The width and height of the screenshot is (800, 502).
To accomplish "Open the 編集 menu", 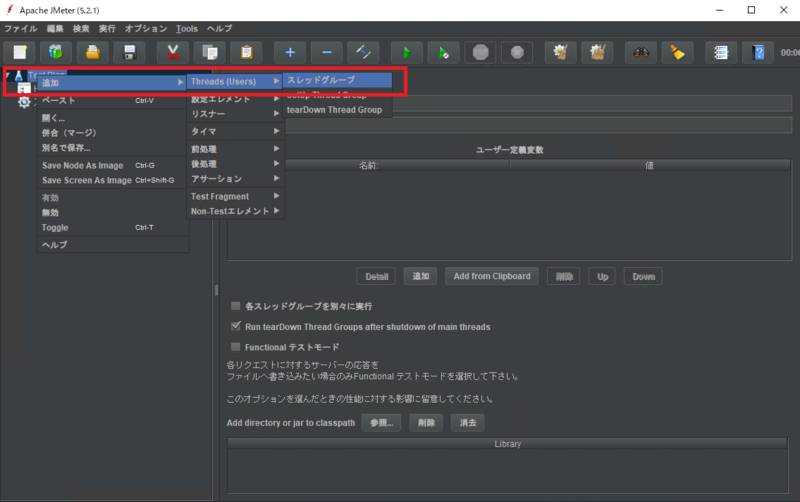I will click(55, 29).
